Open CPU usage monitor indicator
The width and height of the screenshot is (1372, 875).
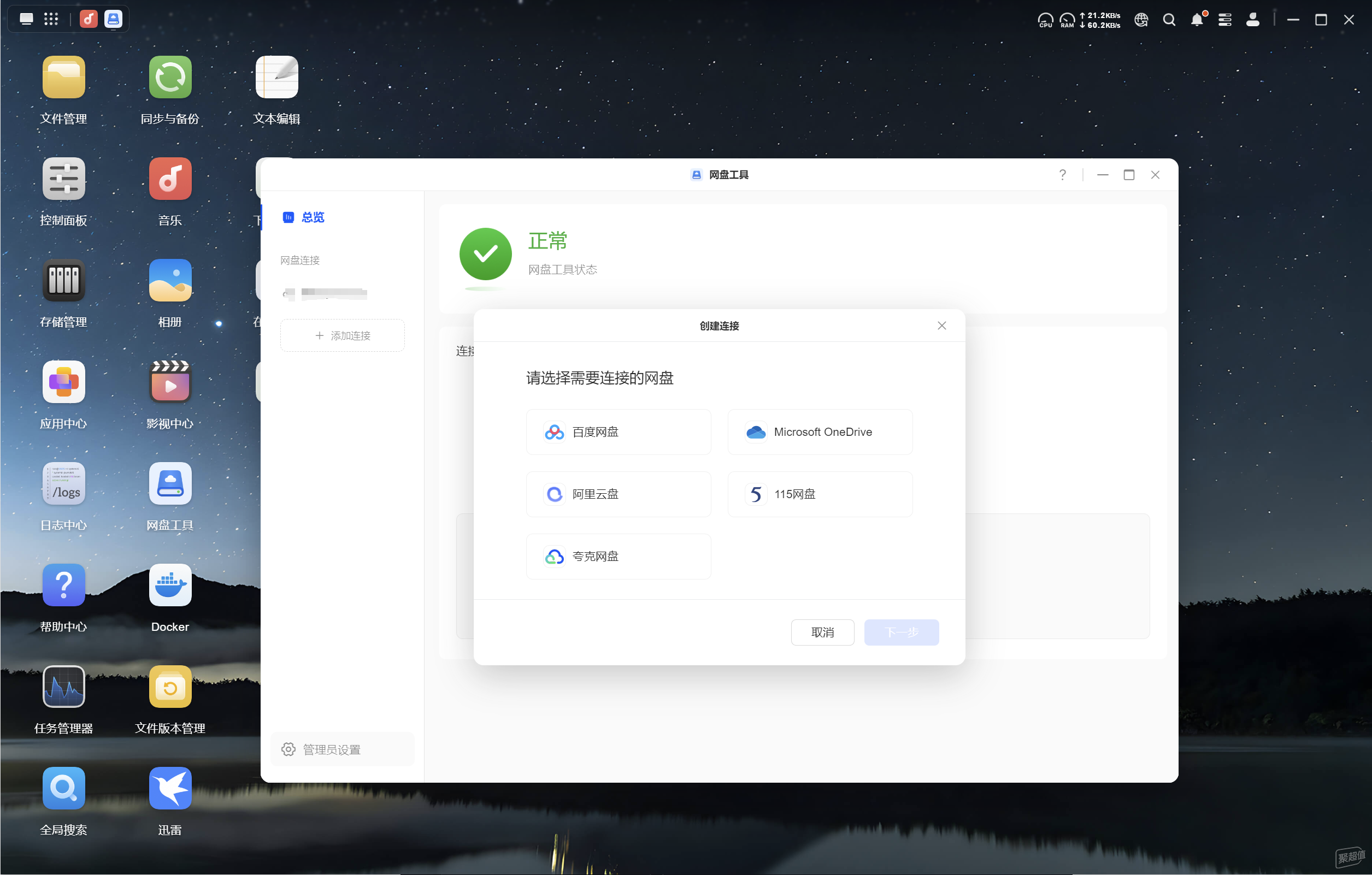[x=1045, y=20]
